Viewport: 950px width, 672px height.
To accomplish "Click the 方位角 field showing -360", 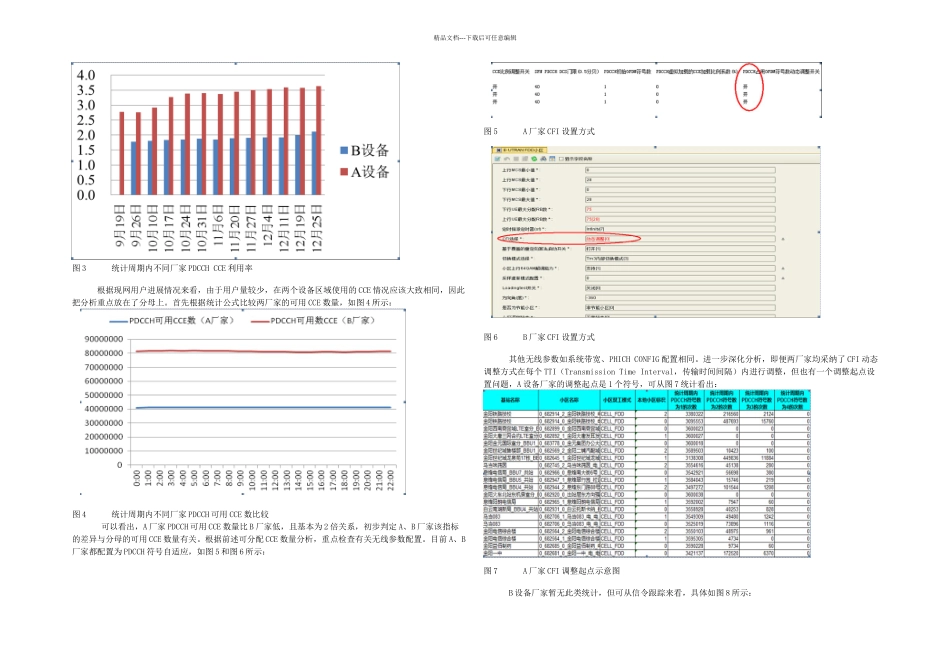I will pyautogui.click(x=680, y=298).
